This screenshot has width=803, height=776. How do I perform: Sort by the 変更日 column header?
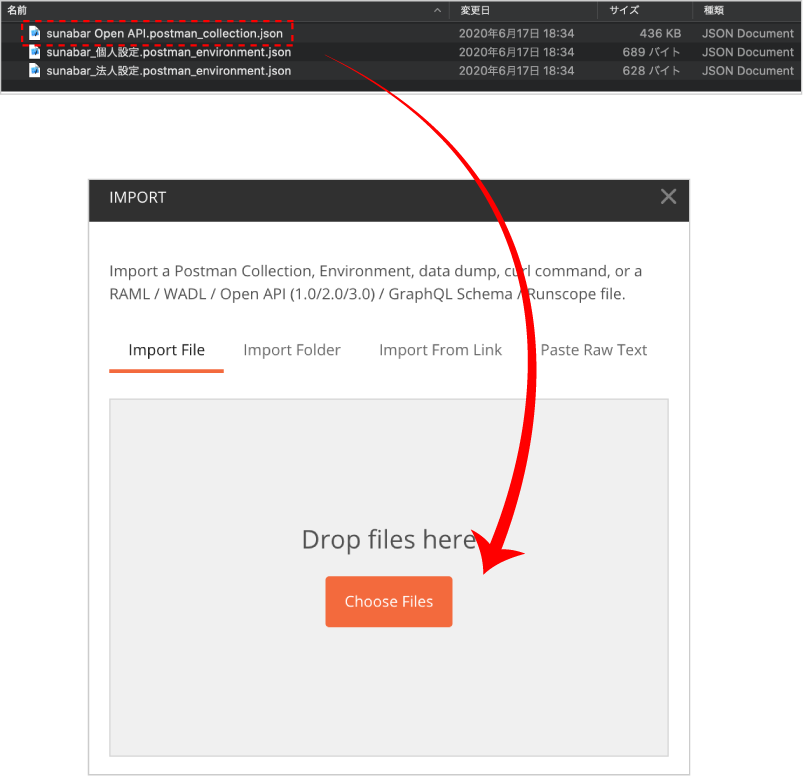coord(475,10)
